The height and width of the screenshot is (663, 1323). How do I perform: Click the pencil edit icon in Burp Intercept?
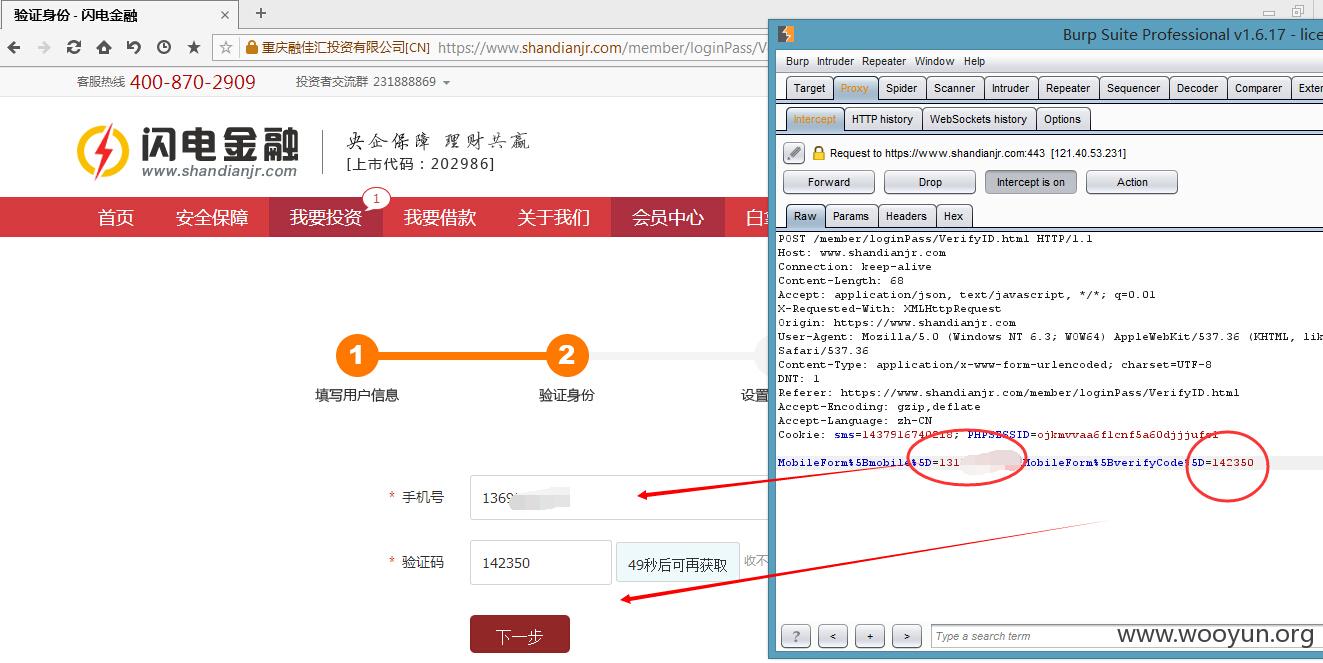click(x=793, y=153)
